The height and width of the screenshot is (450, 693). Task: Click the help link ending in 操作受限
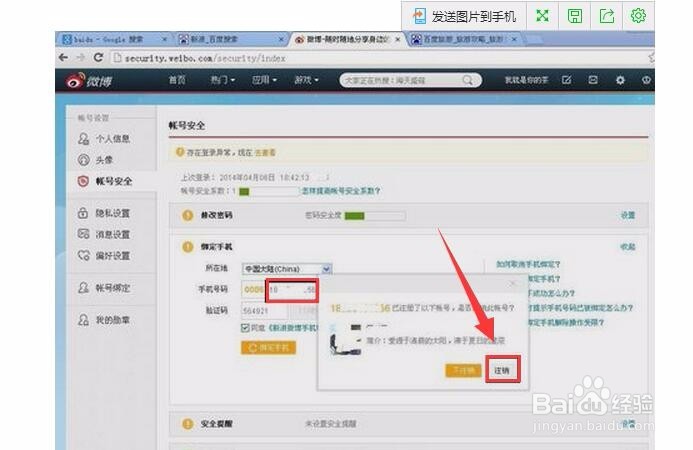566,323
